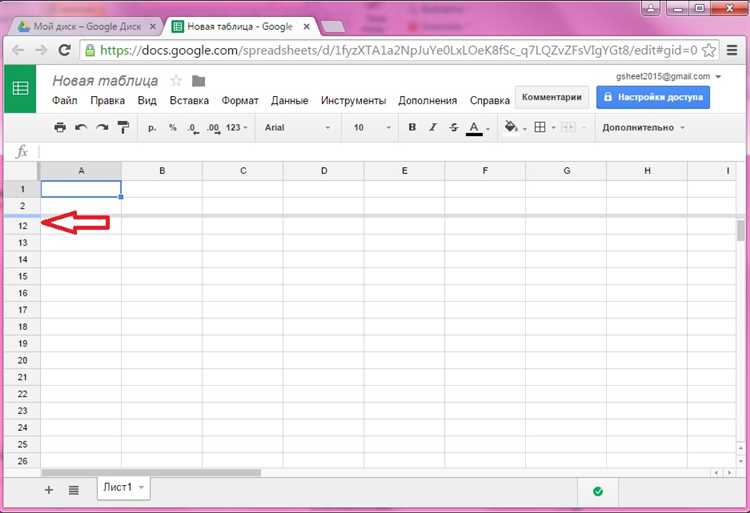Select row 12 header

22,226
